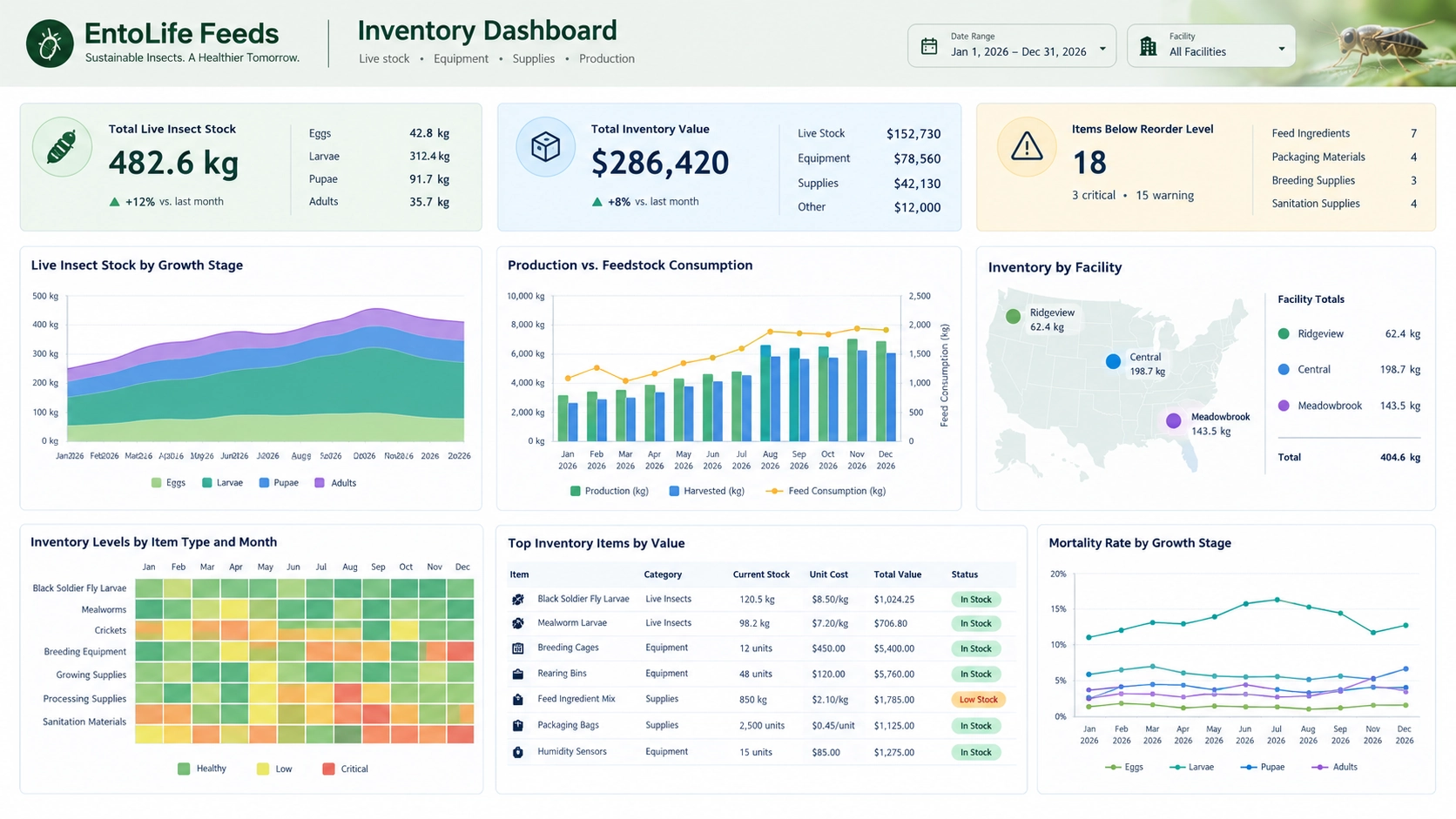Click the $286,420 total inventory value
This screenshot has height=819, width=1456.
(x=660, y=164)
